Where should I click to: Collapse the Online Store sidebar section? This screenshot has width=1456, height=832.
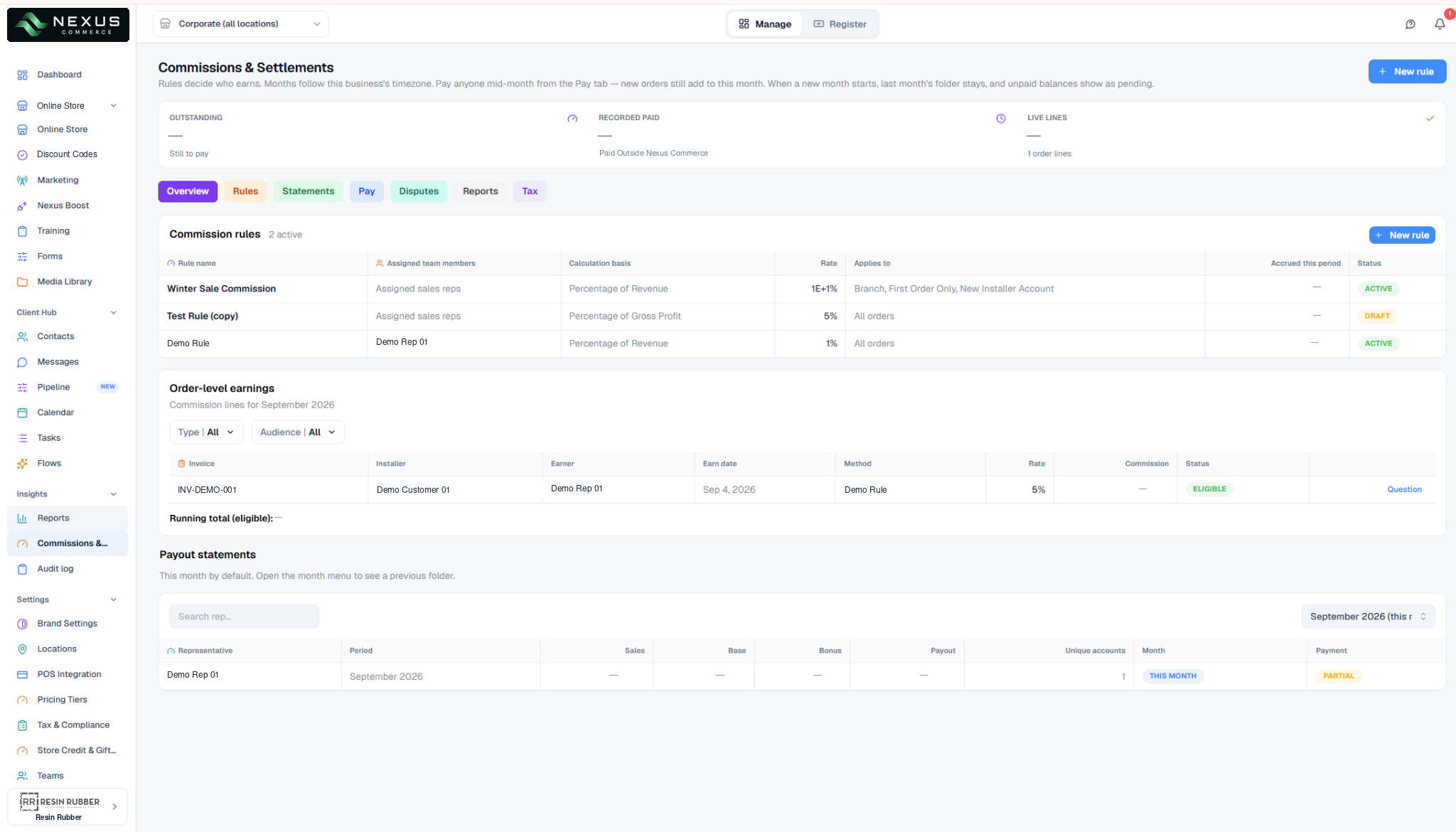pos(113,106)
